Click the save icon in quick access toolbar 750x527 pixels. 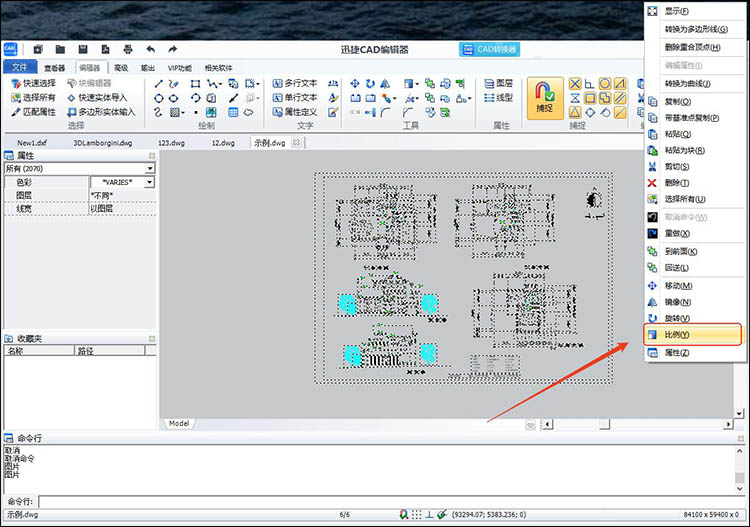[x=83, y=49]
